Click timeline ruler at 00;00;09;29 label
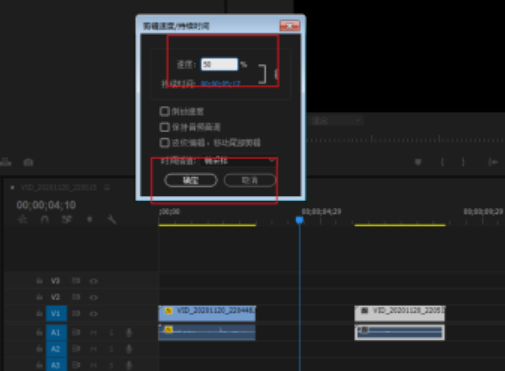The height and width of the screenshot is (371, 505). (x=483, y=212)
